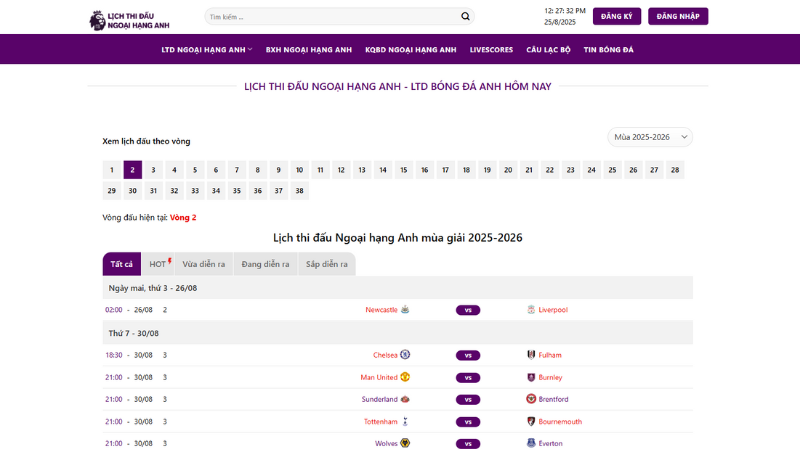Click the 02:00 kickoff time
The width and height of the screenshot is (800, 450).
click(x=114, y=310)
